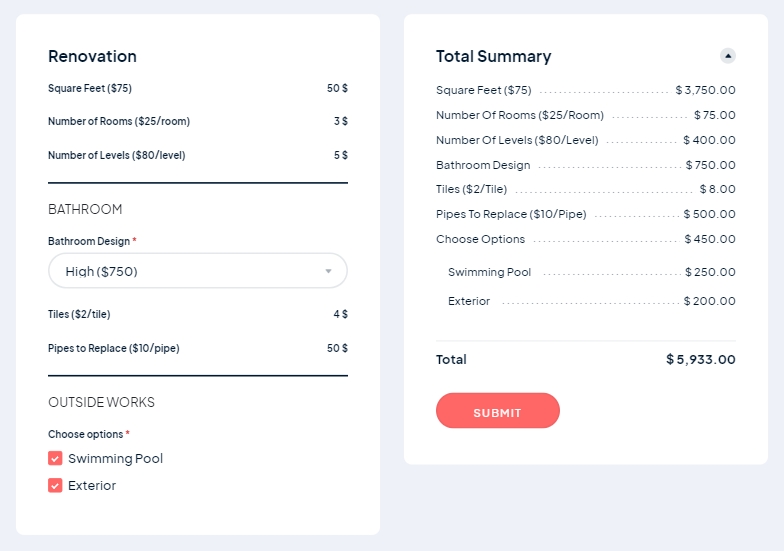Click the Choose Options summary row

(x=585, y=239)
